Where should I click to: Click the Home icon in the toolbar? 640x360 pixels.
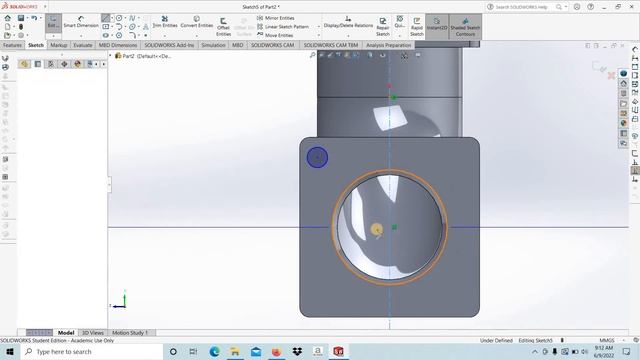coord(7,18)
